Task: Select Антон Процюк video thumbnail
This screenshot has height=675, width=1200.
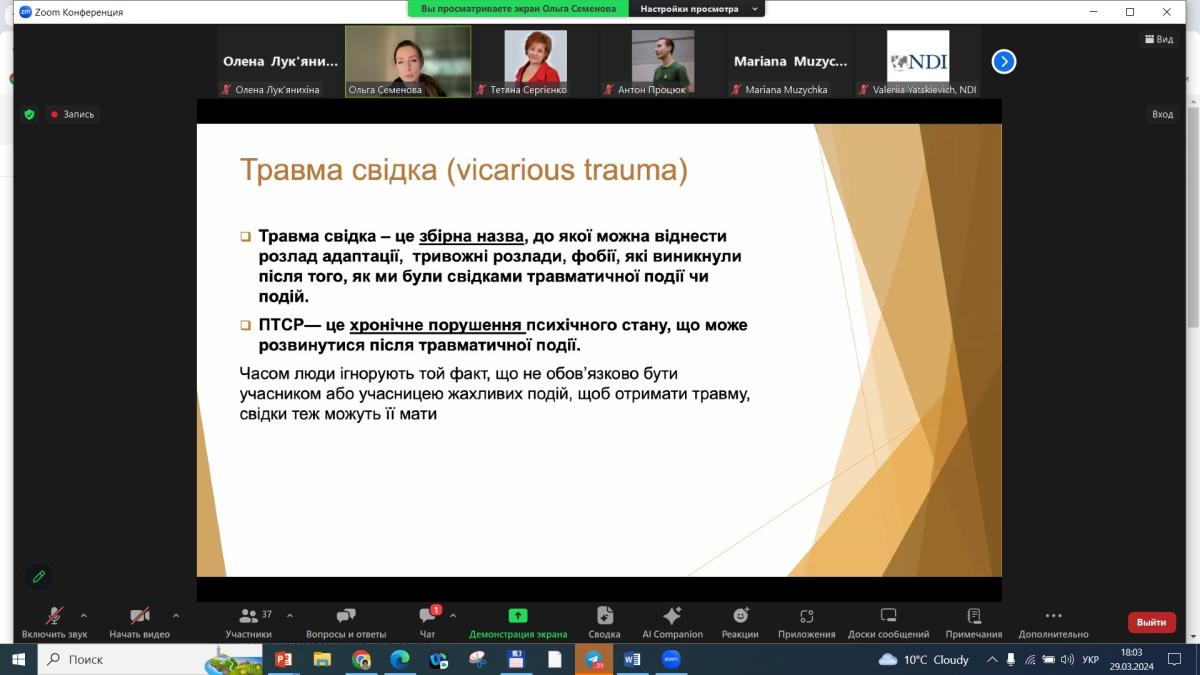Action: click(x=662, y=61)
